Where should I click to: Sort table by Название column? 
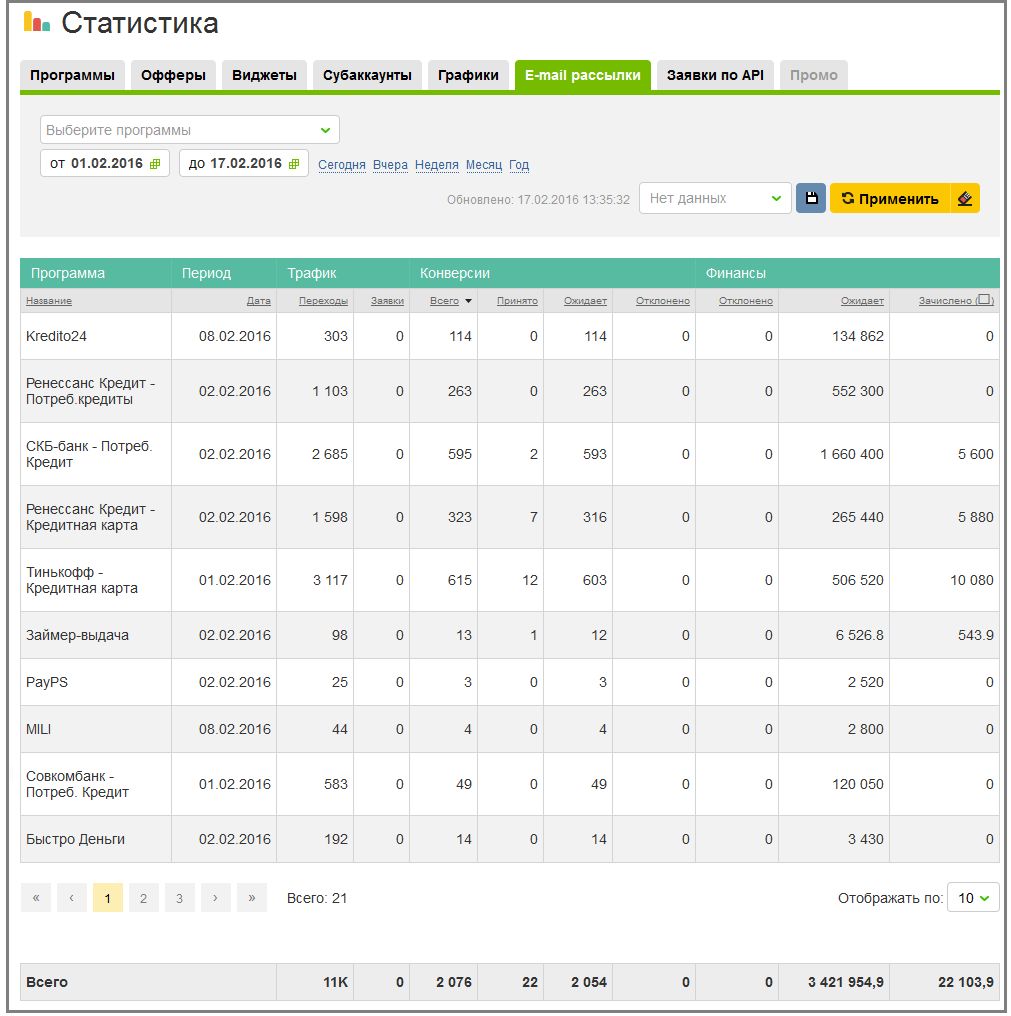pyautogui.click(x=49, y=301)
